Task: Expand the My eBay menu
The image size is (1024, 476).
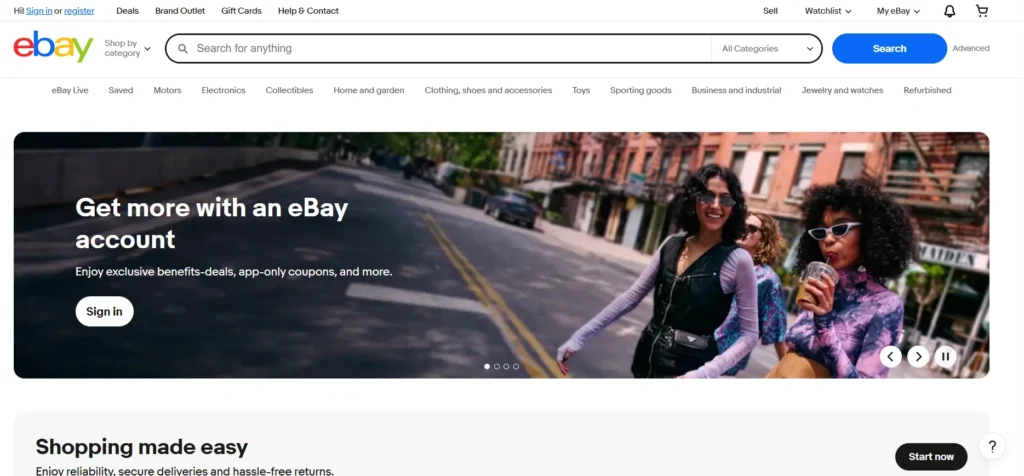Action: tap(899, 11)
